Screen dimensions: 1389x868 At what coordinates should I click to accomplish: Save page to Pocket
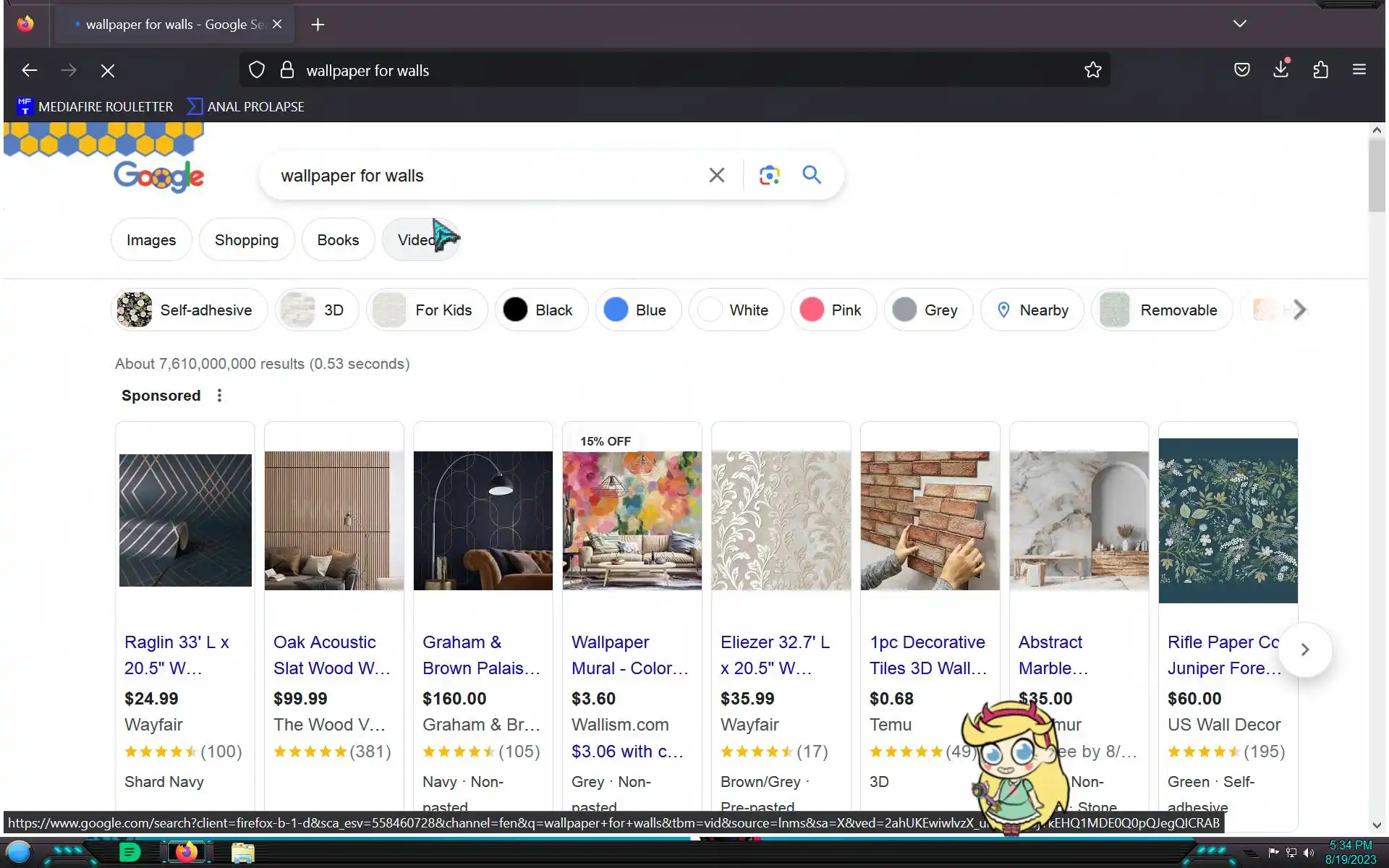point(1241,70)
